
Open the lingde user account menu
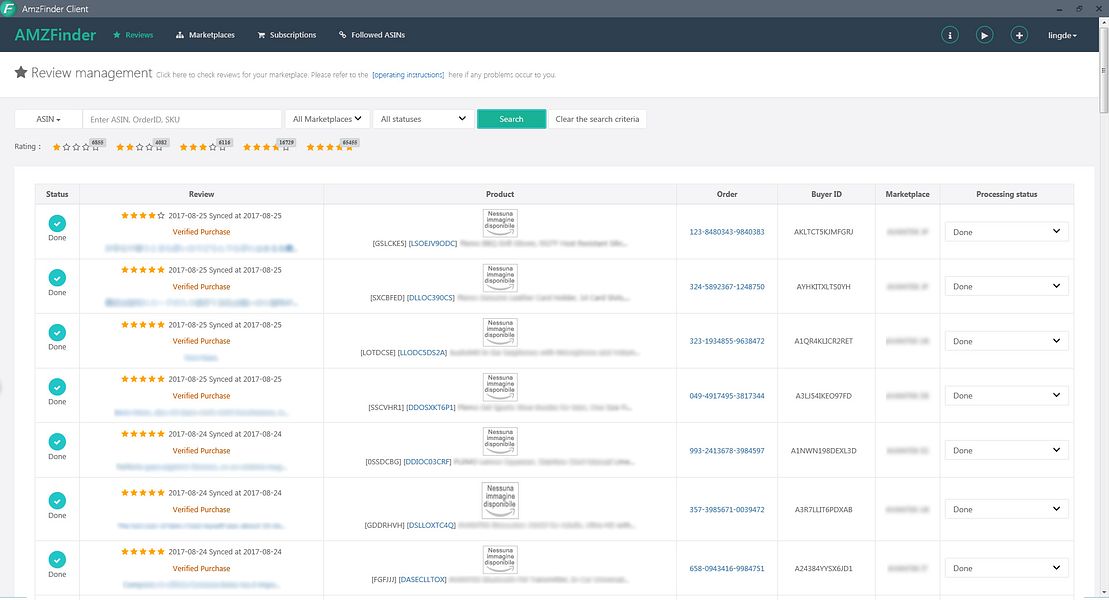pos(1062,35)
